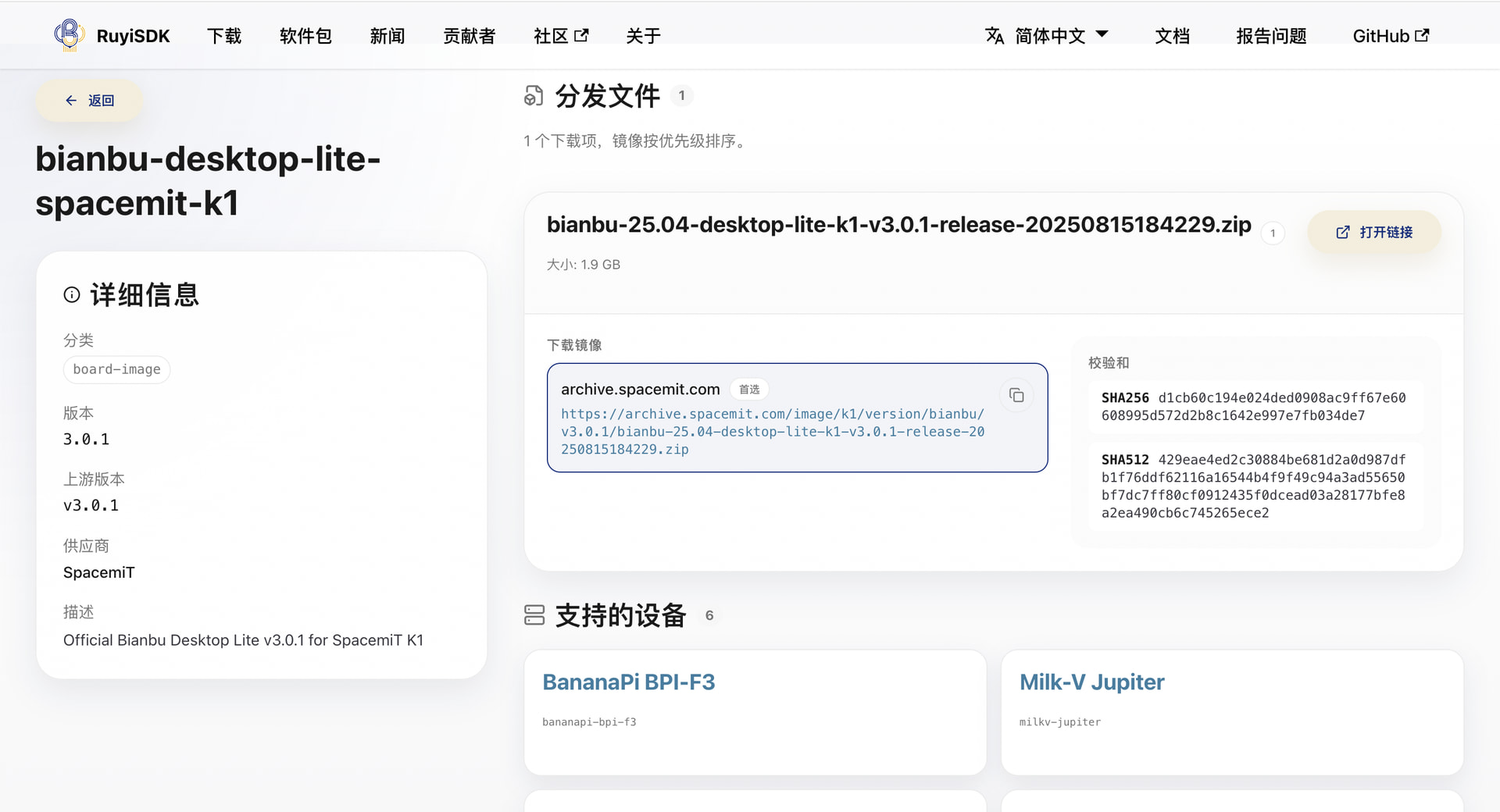
Task: Click the info icon next to 详细信息
Action: pyautogui.click(x=72, y=294)
